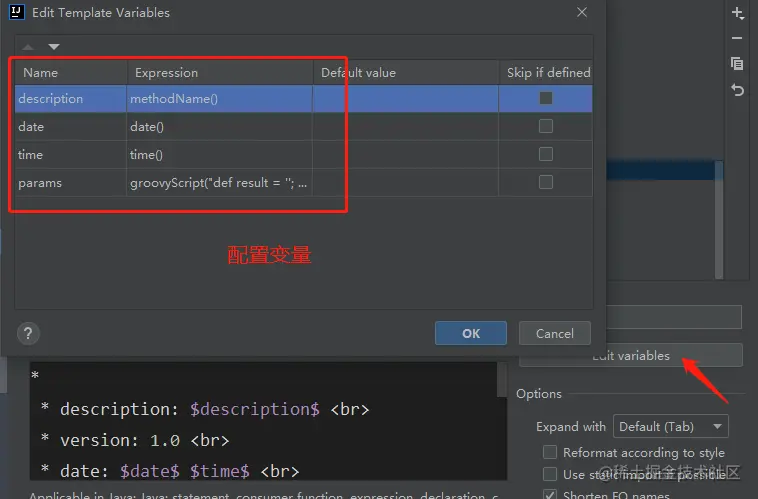Toggle Skip if defined for description row
This screenshot has width=758, height=499.
point(546,98)
